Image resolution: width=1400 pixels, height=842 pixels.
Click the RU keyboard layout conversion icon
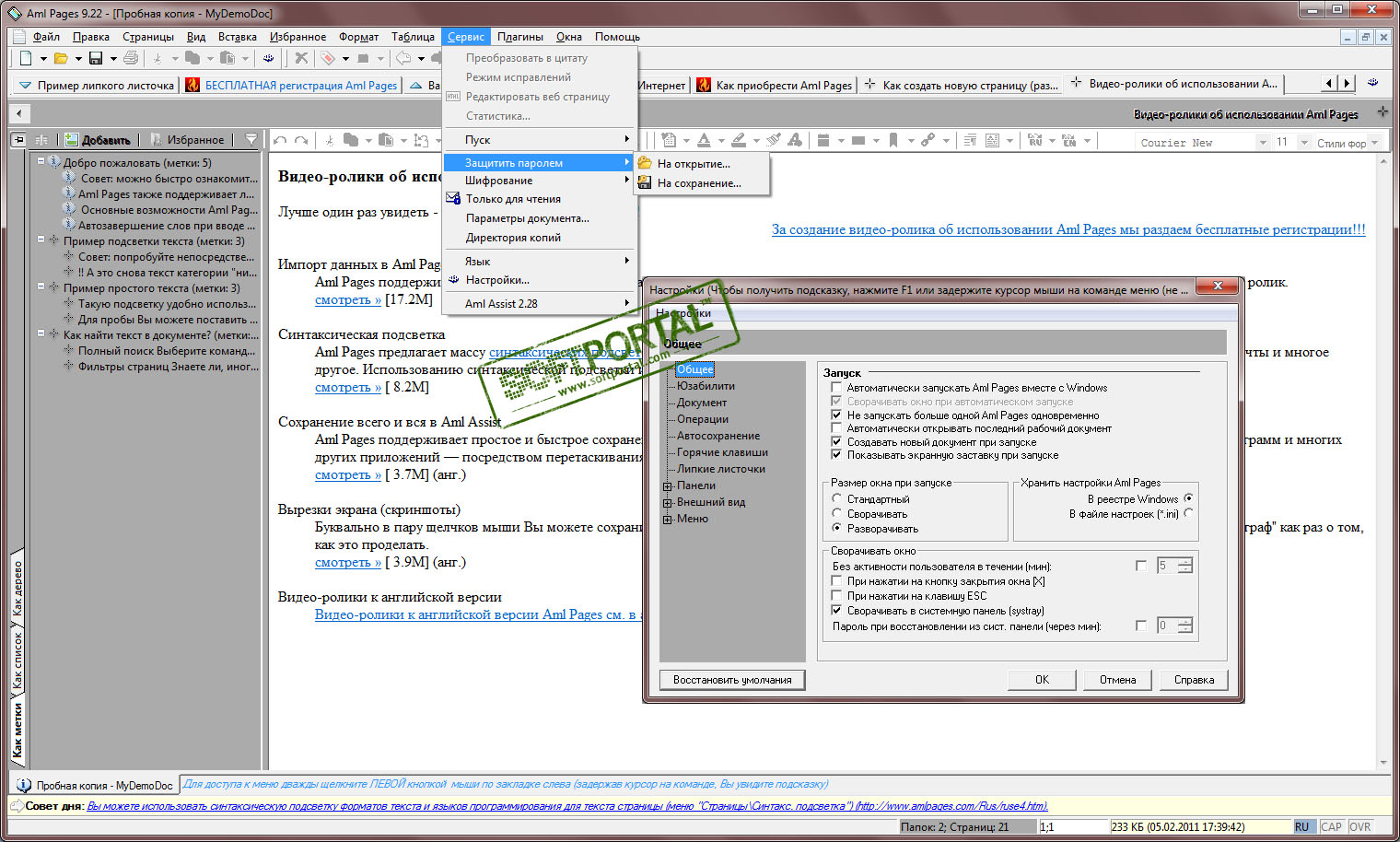click(1035, 140)
